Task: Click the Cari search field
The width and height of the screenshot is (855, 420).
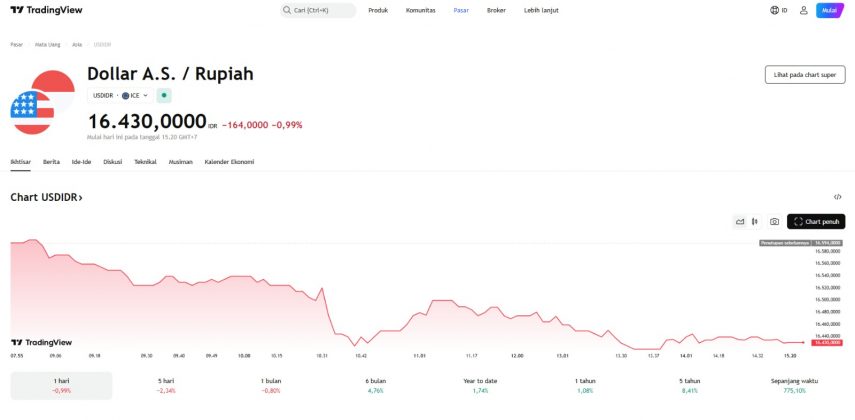Action: click(318, 10)
